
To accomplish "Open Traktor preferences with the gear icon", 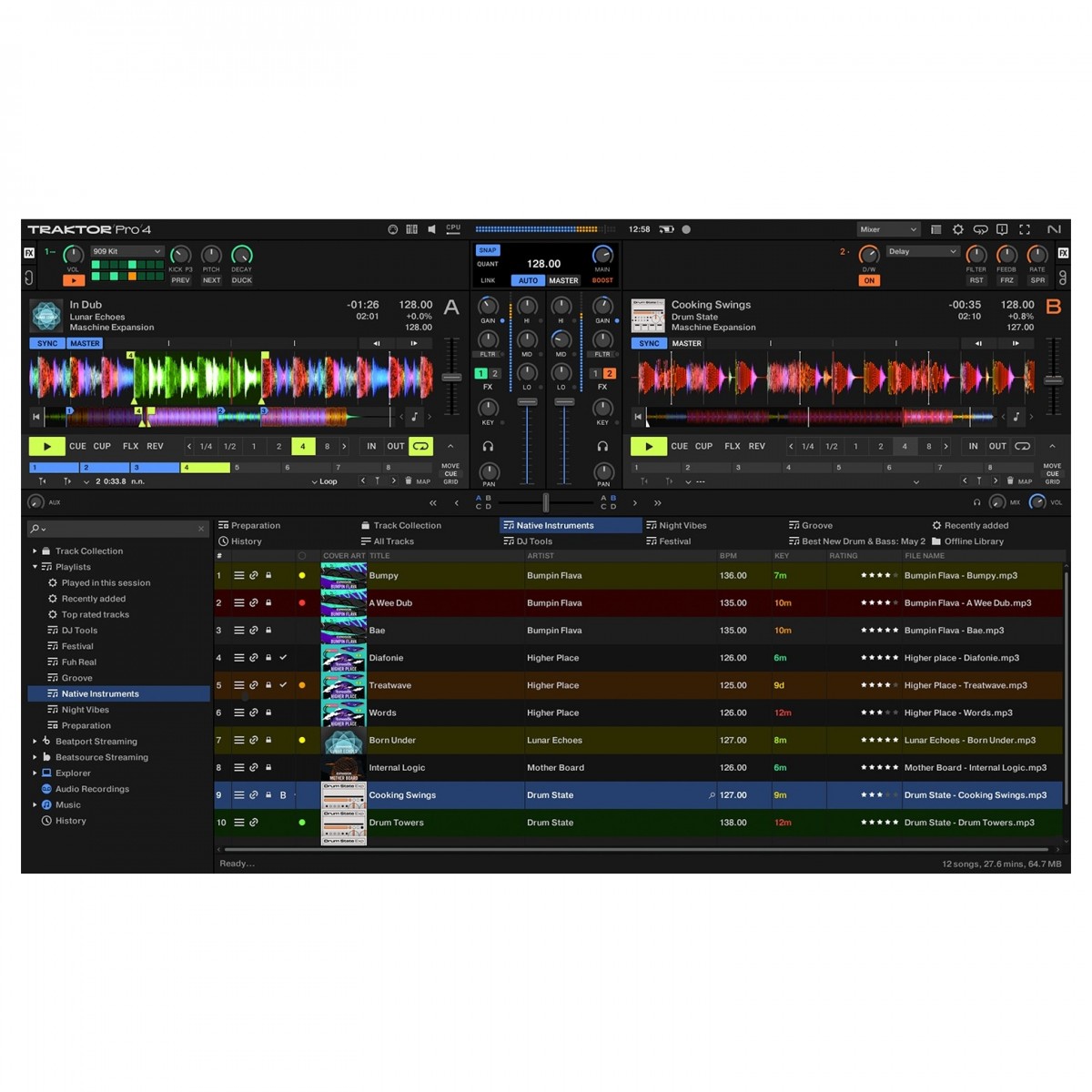I will click(x=957, y=229).
